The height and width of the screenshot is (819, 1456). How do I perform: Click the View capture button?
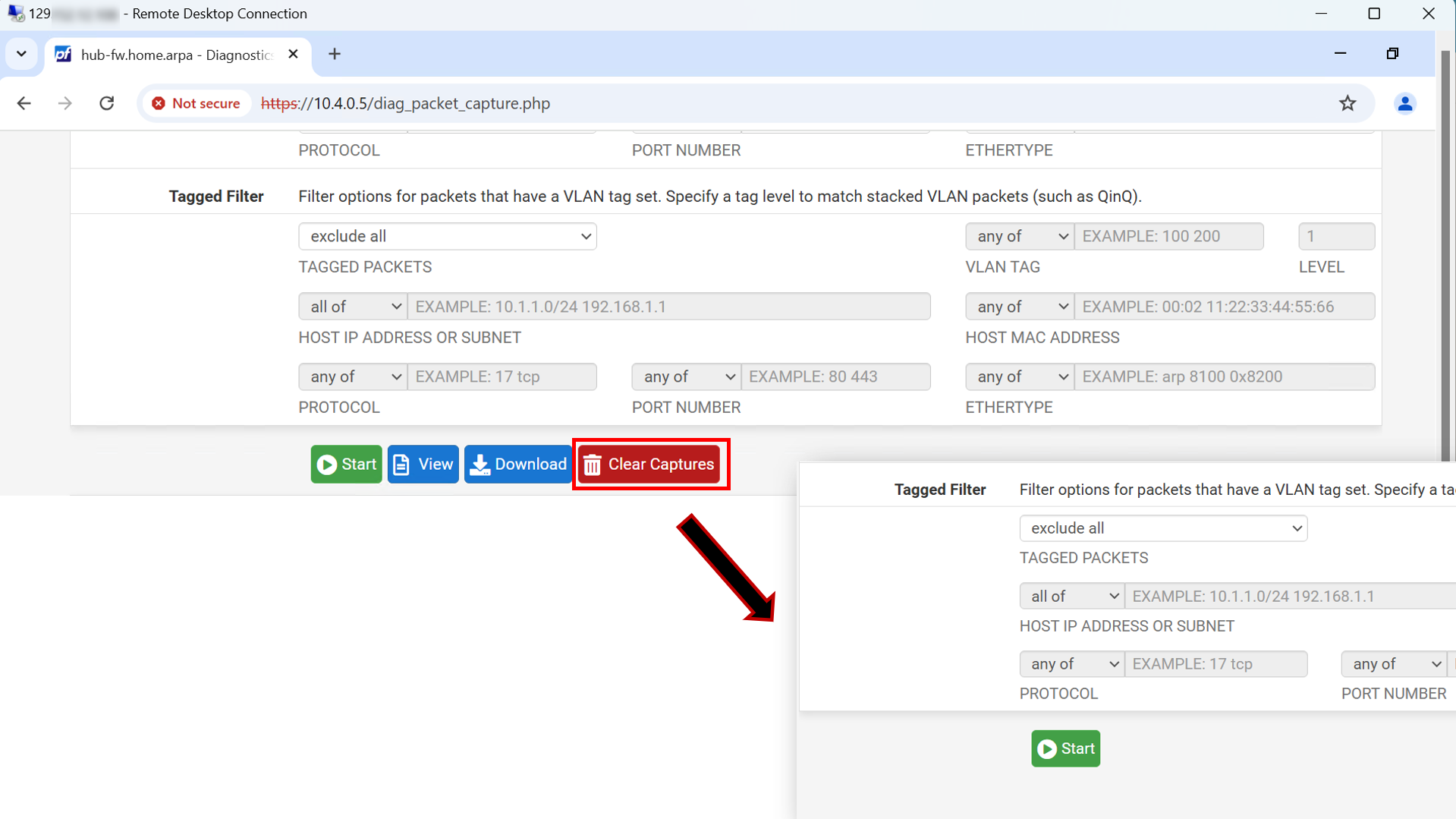pos(423,465)
